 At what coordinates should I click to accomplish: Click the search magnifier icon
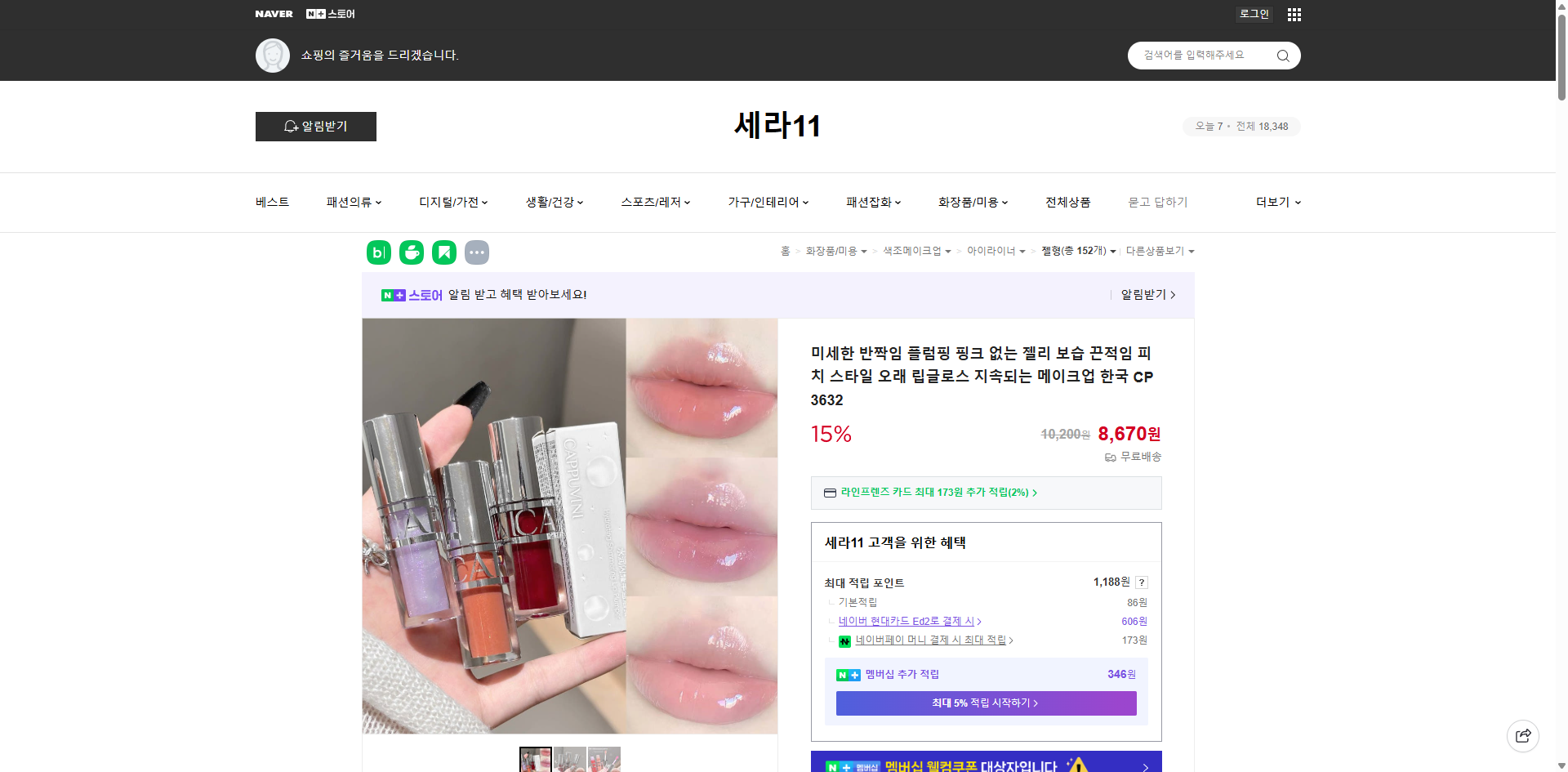click(x=1282, y=55)
